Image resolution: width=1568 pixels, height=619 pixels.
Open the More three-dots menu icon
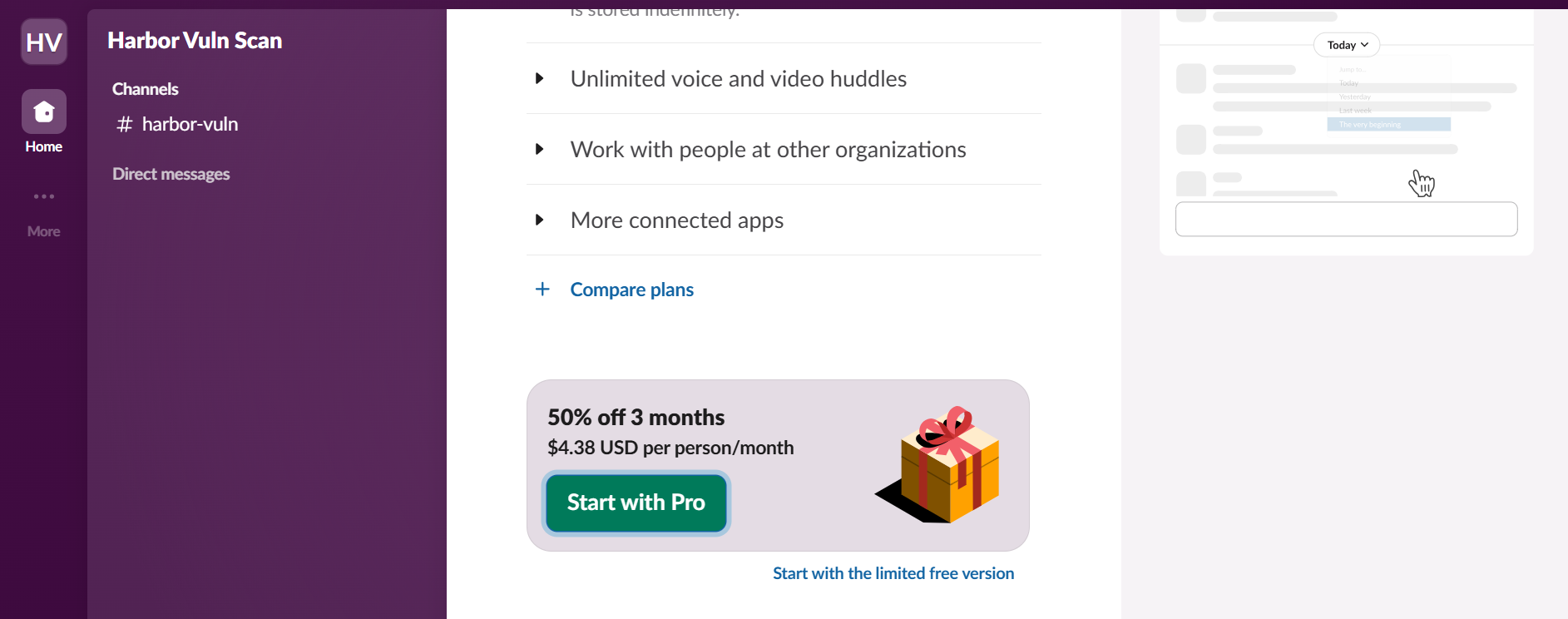click(x=44, y=197)
